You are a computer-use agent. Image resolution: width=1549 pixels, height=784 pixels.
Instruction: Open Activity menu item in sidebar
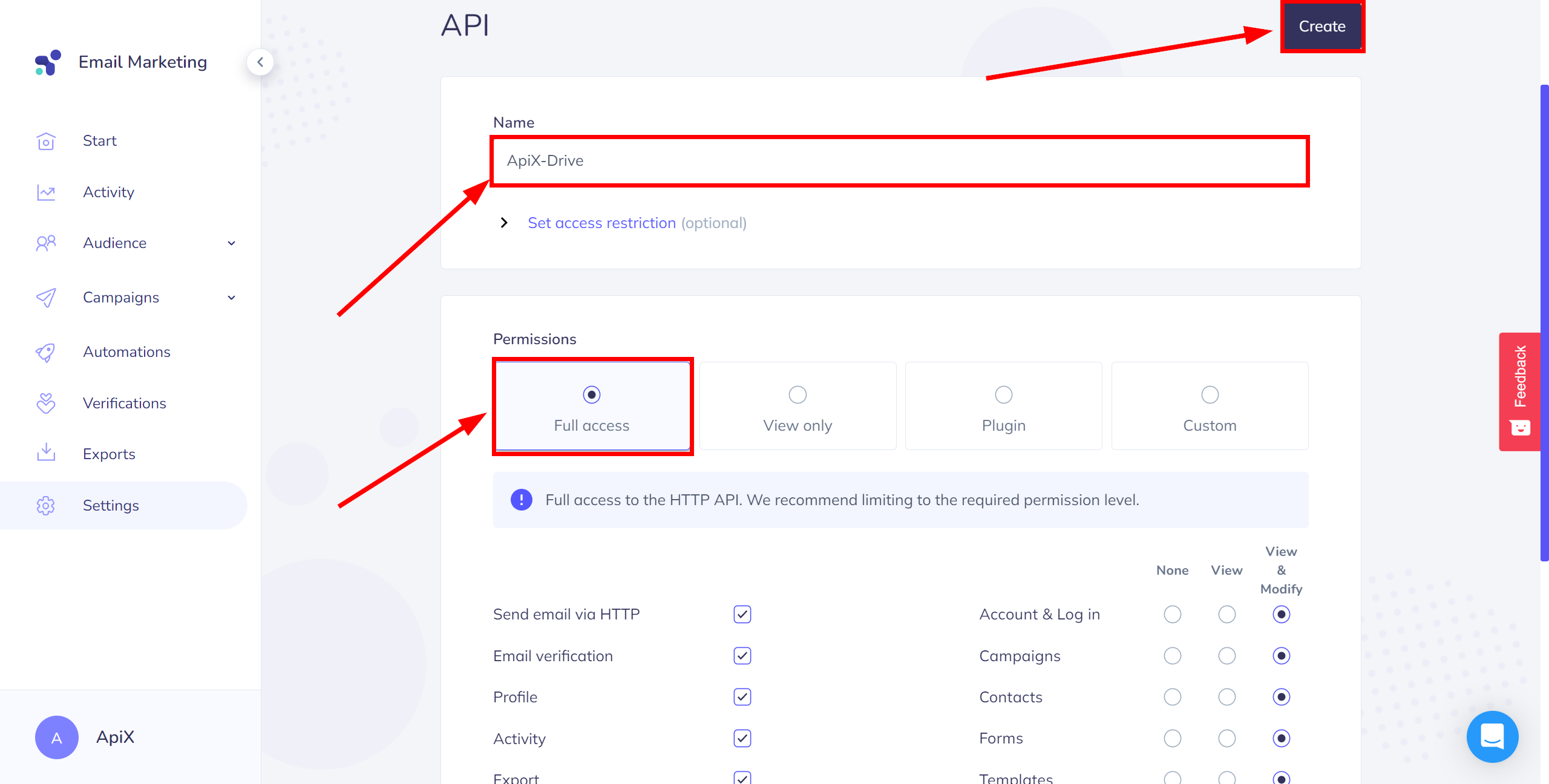click(x=109, y=191)
